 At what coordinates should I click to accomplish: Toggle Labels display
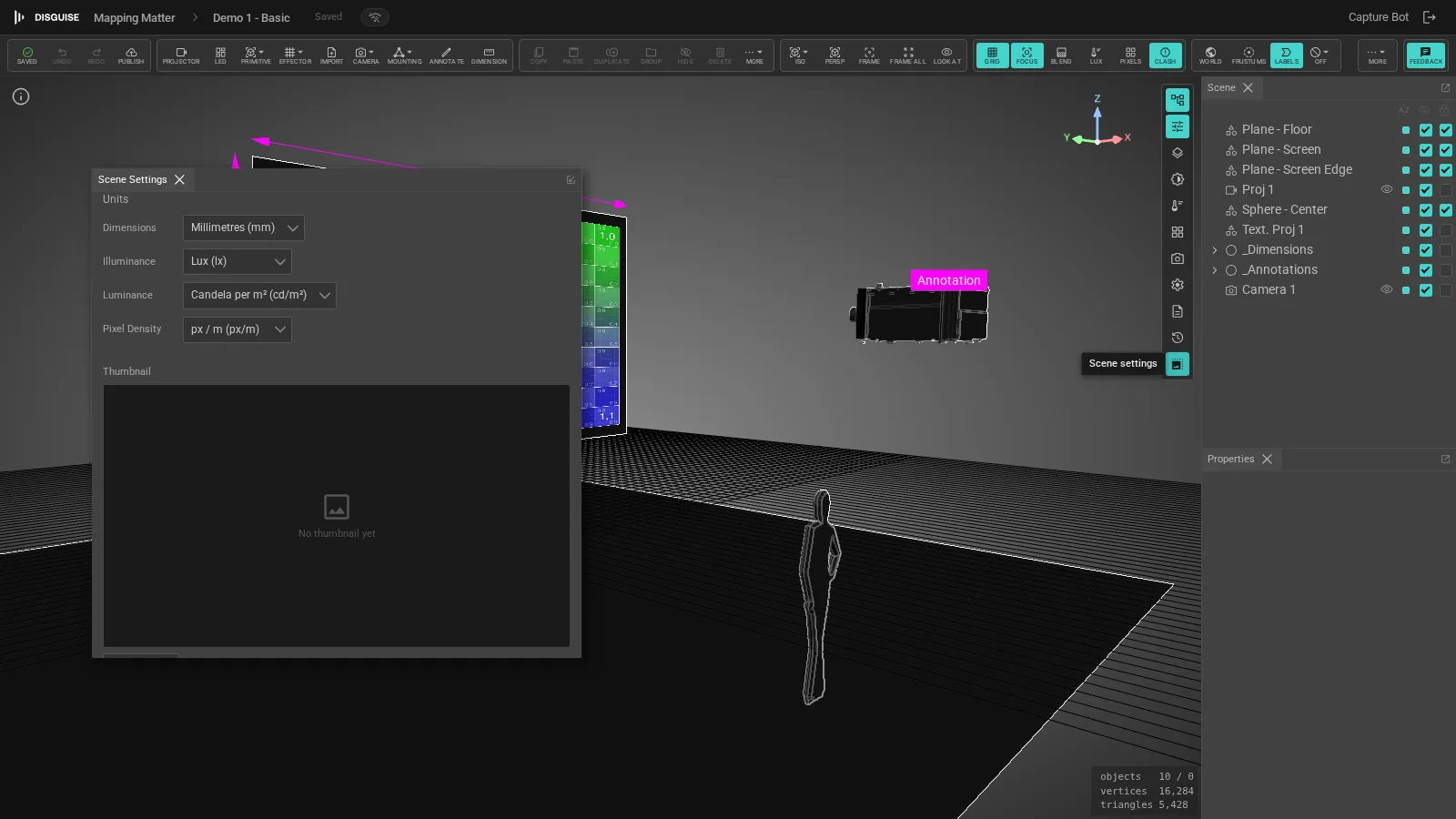[x=1287, y=56]
